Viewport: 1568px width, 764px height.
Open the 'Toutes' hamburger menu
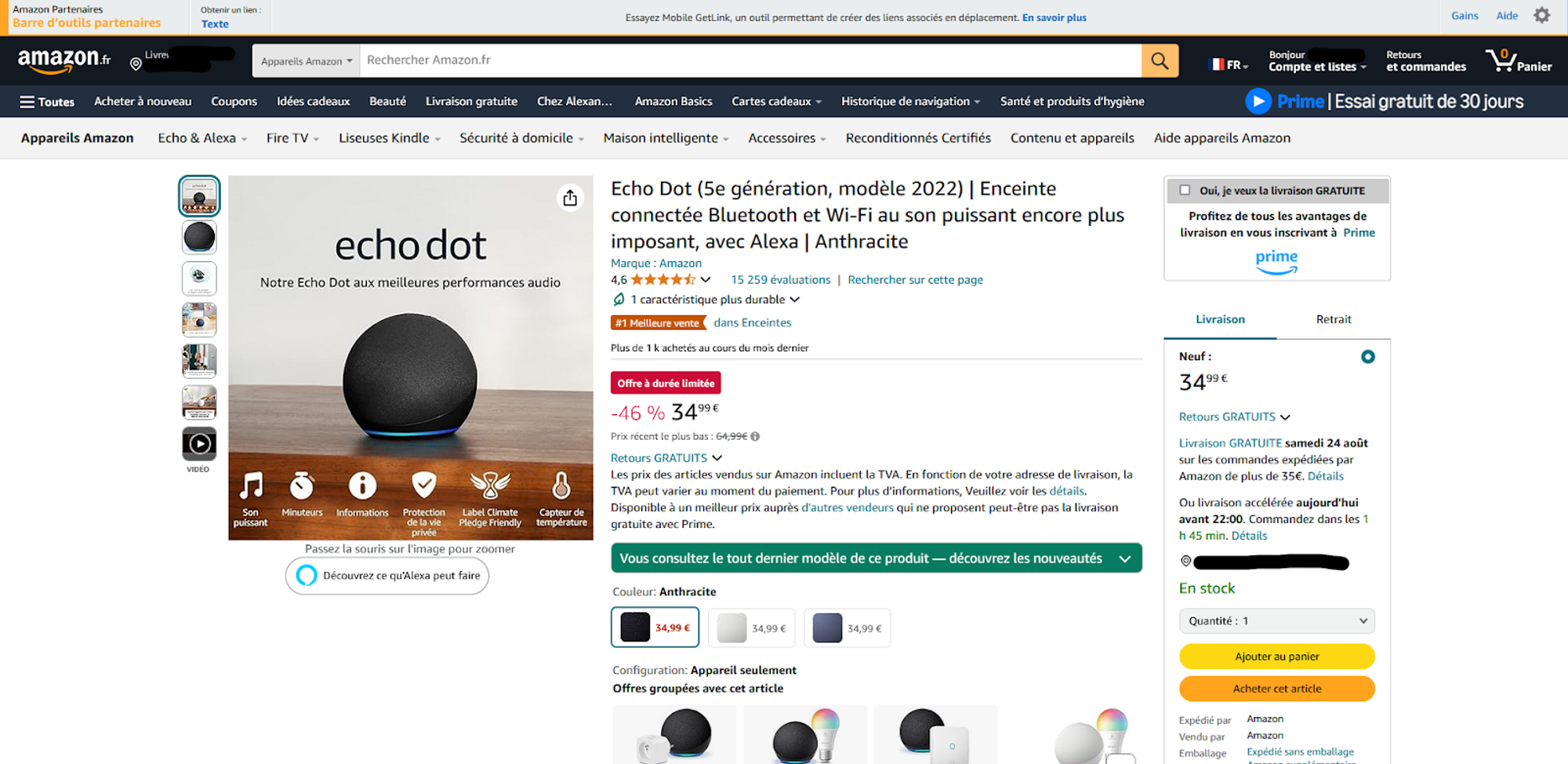45,101
